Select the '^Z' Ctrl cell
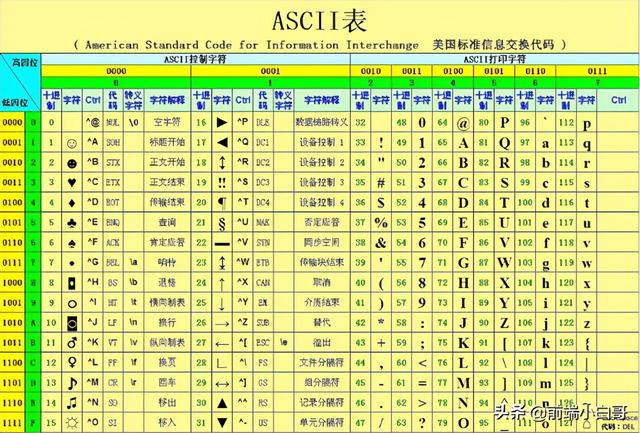The width and height of the screenshot is (640, 433). [x=242, y=322]
